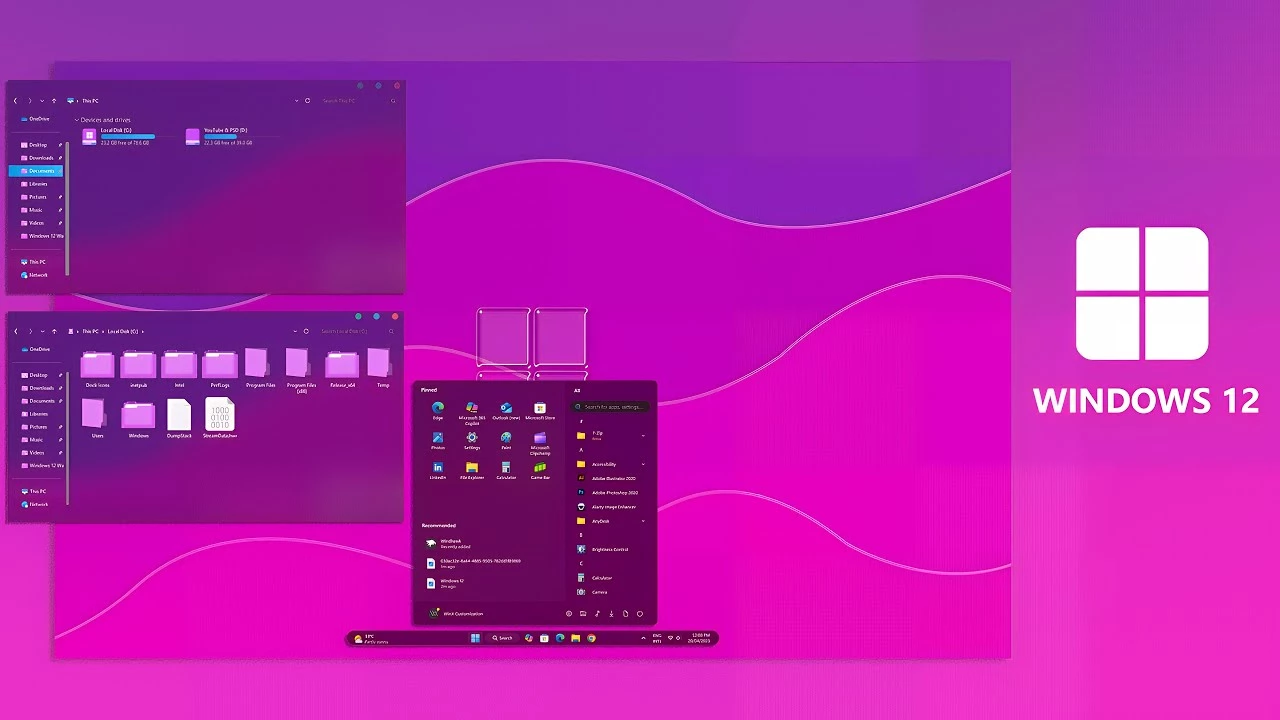The image size is (1280, 720).
Task: Click the Start menu power button
Action: (639, 614)
